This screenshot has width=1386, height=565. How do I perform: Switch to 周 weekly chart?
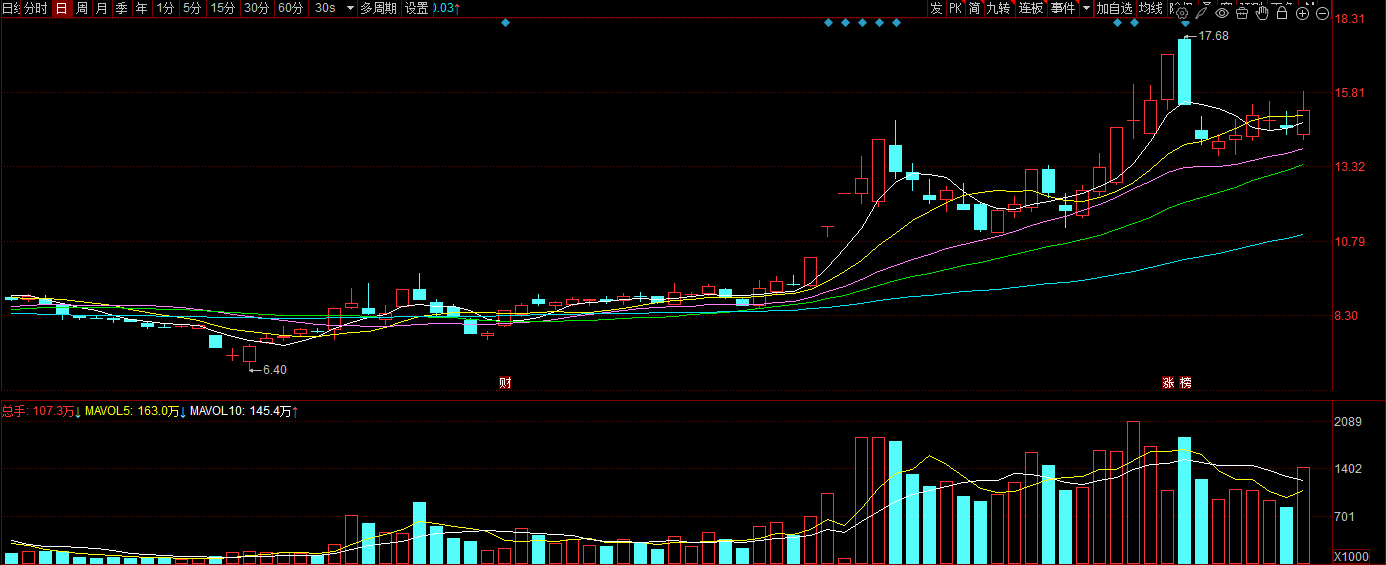82,8
